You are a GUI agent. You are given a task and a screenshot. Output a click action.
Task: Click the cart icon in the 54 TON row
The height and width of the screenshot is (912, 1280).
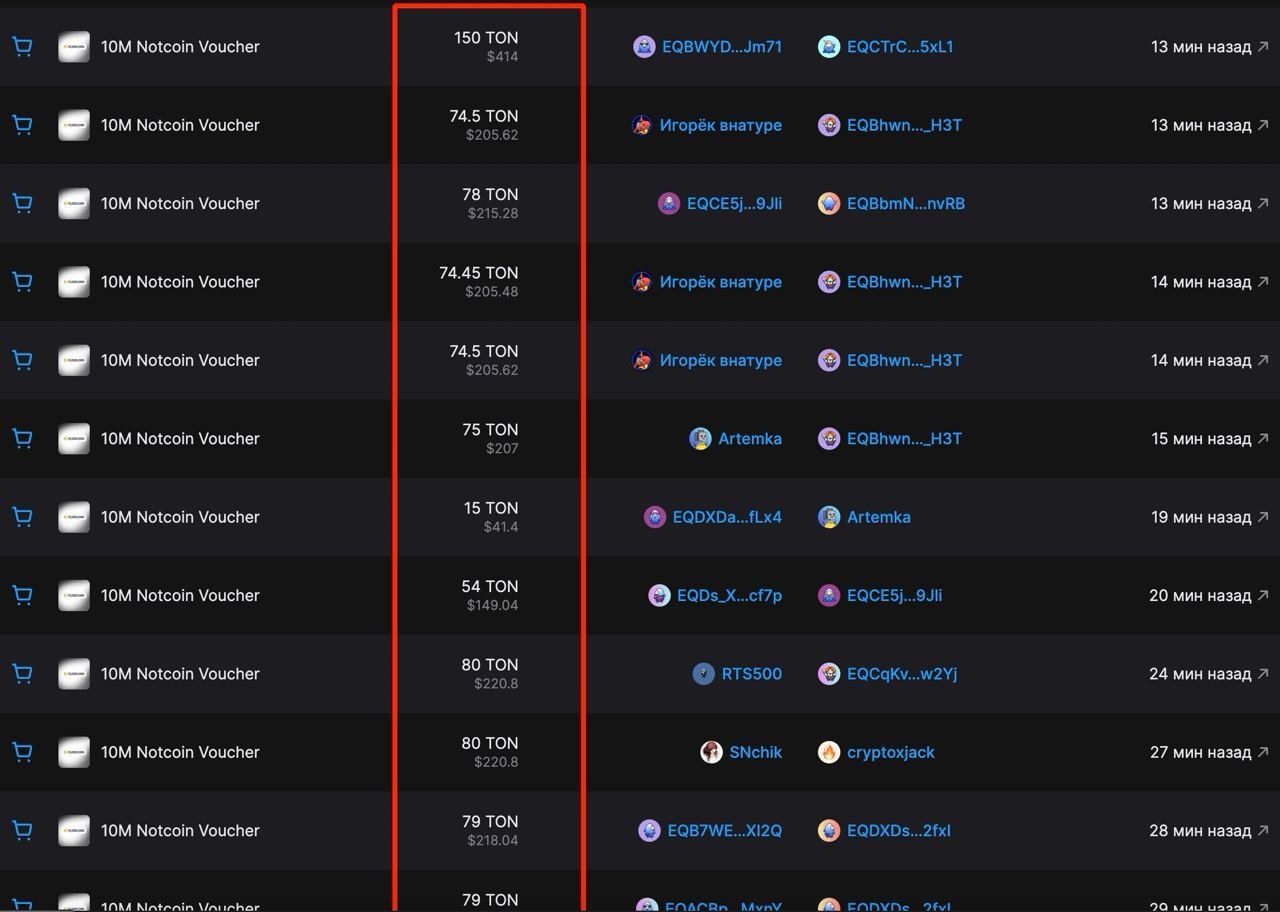[22, 596]
